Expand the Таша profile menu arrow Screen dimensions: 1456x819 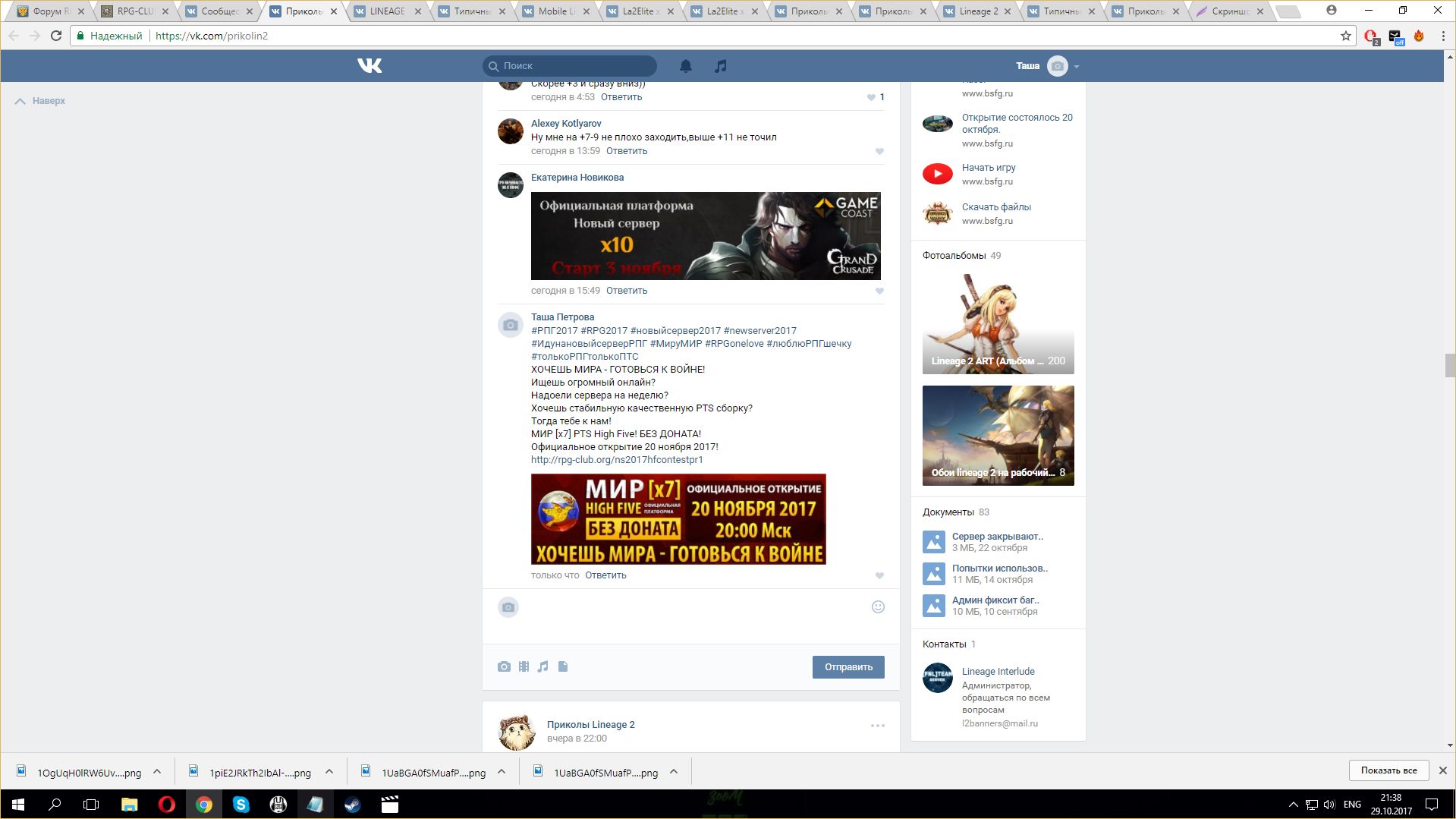click(x=1077, y=67)
